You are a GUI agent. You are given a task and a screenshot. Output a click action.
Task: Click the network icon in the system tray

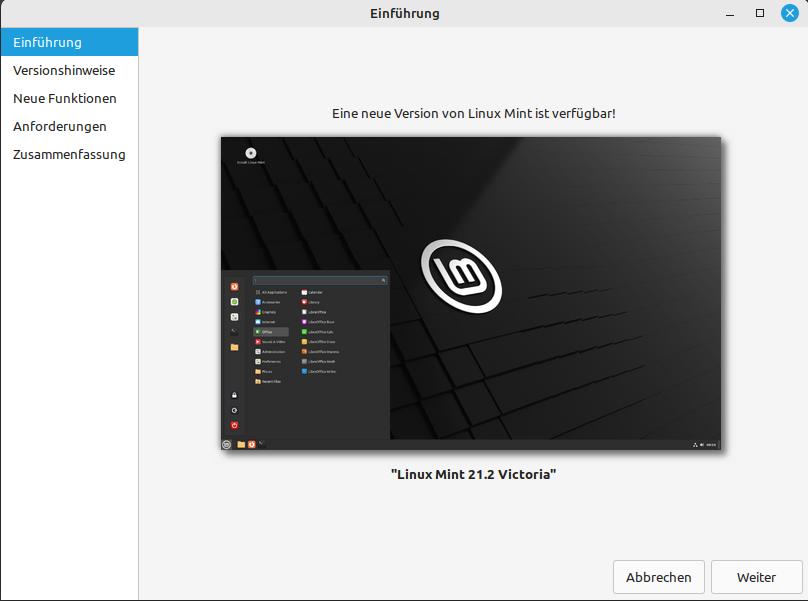coord(695,444)
